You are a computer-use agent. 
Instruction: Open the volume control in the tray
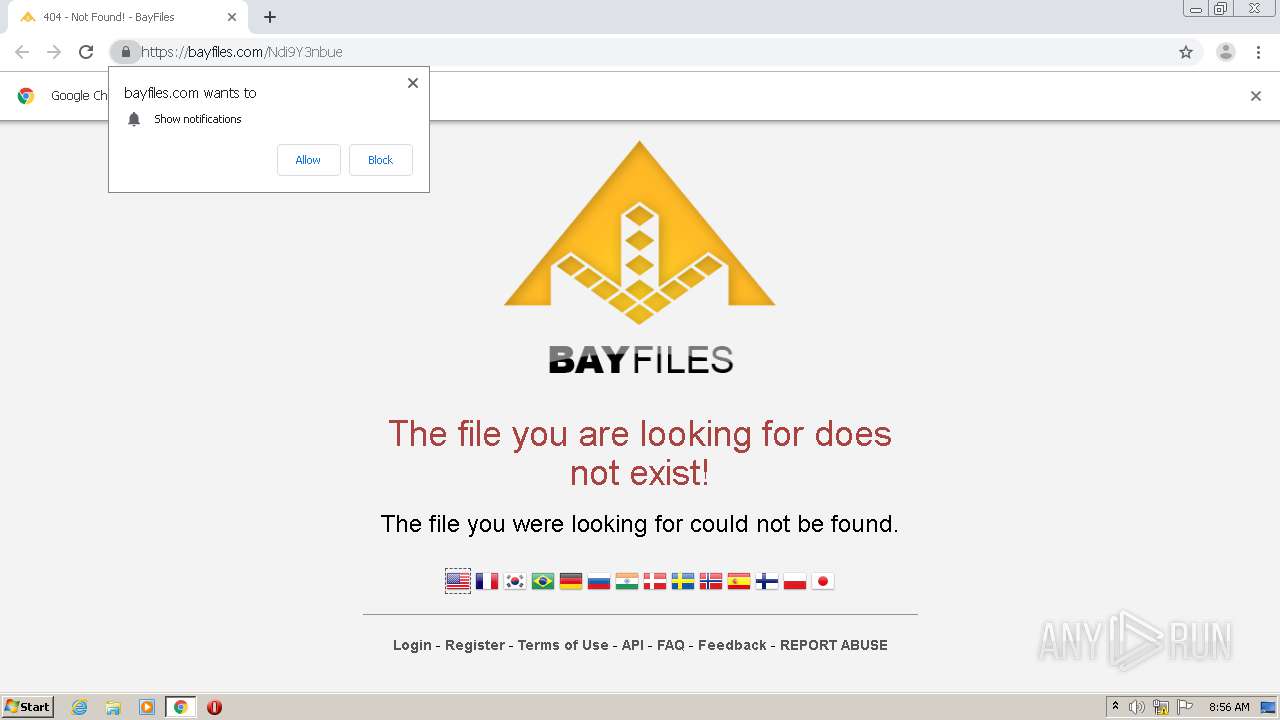(x=1137, y=707)
